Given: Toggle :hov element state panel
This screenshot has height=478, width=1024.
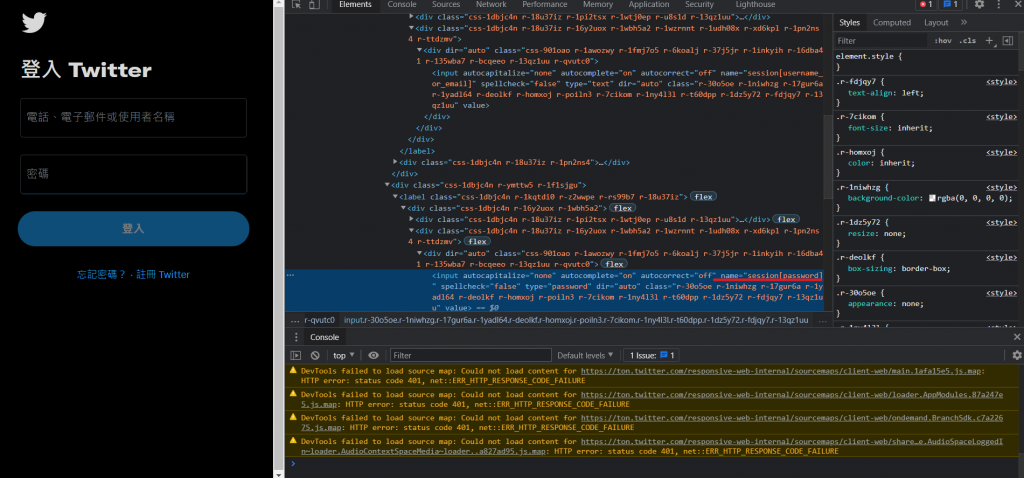Looking at the screenshot, I should point(942,40).
